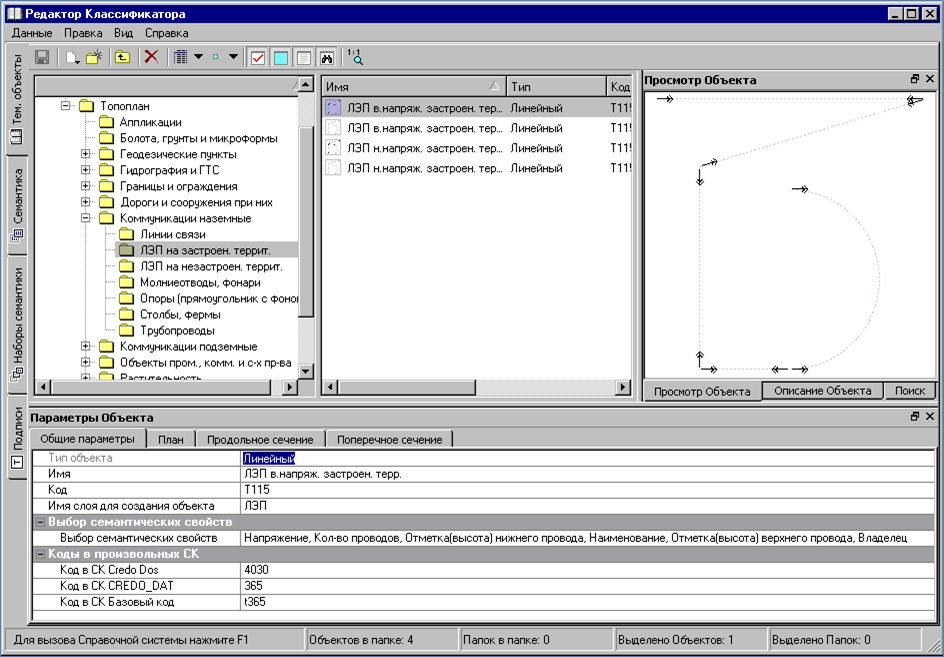This screenshot has height=657, width=944.
Task: Switch to the Продольное сечение tab
Action: pyautogui.click(x=260, y=440)
